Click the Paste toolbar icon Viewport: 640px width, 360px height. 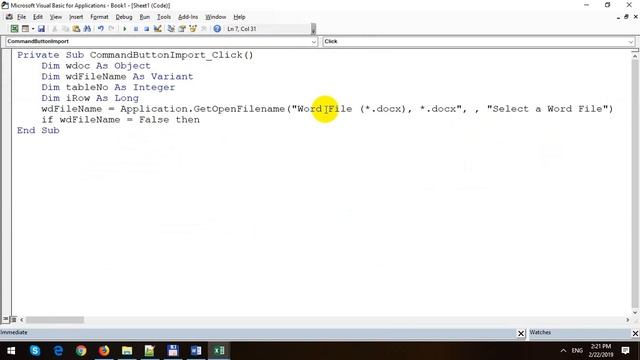tap(76, 29)
